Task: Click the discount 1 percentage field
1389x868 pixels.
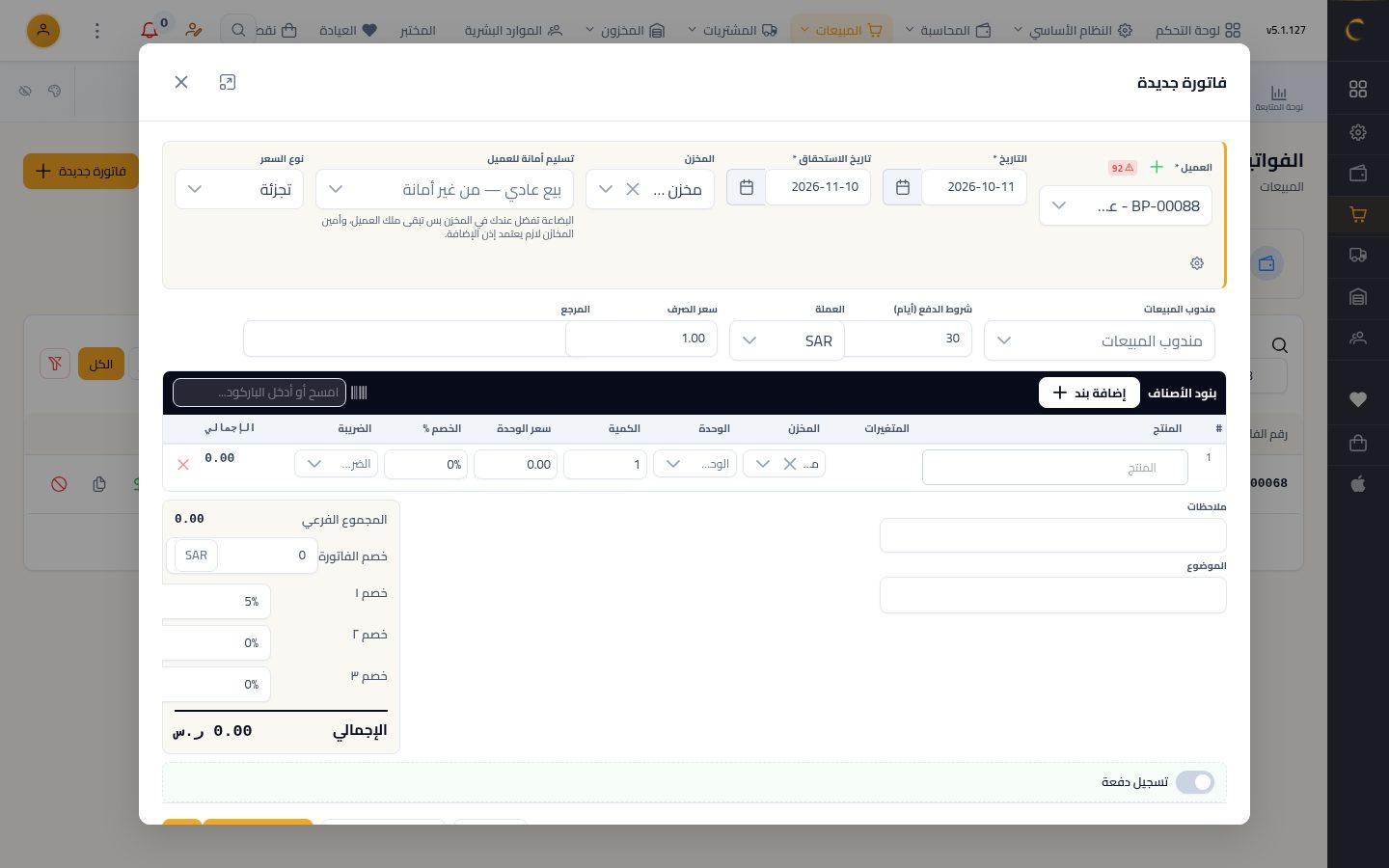Action: pos(216,601)
